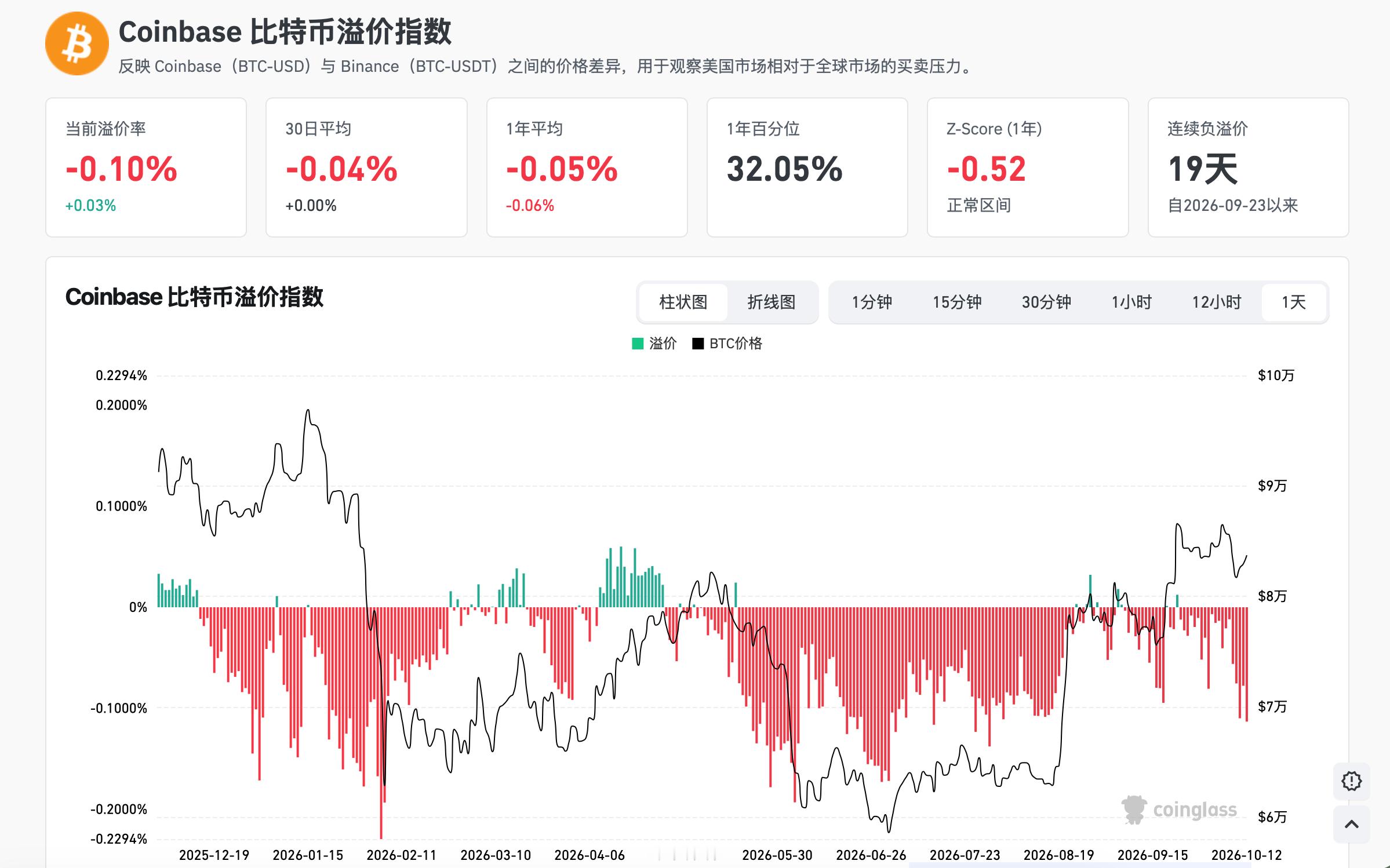Click the -0.2294% left axis label
This screenshot has width=1390, height=868.
tap(119, 839)
